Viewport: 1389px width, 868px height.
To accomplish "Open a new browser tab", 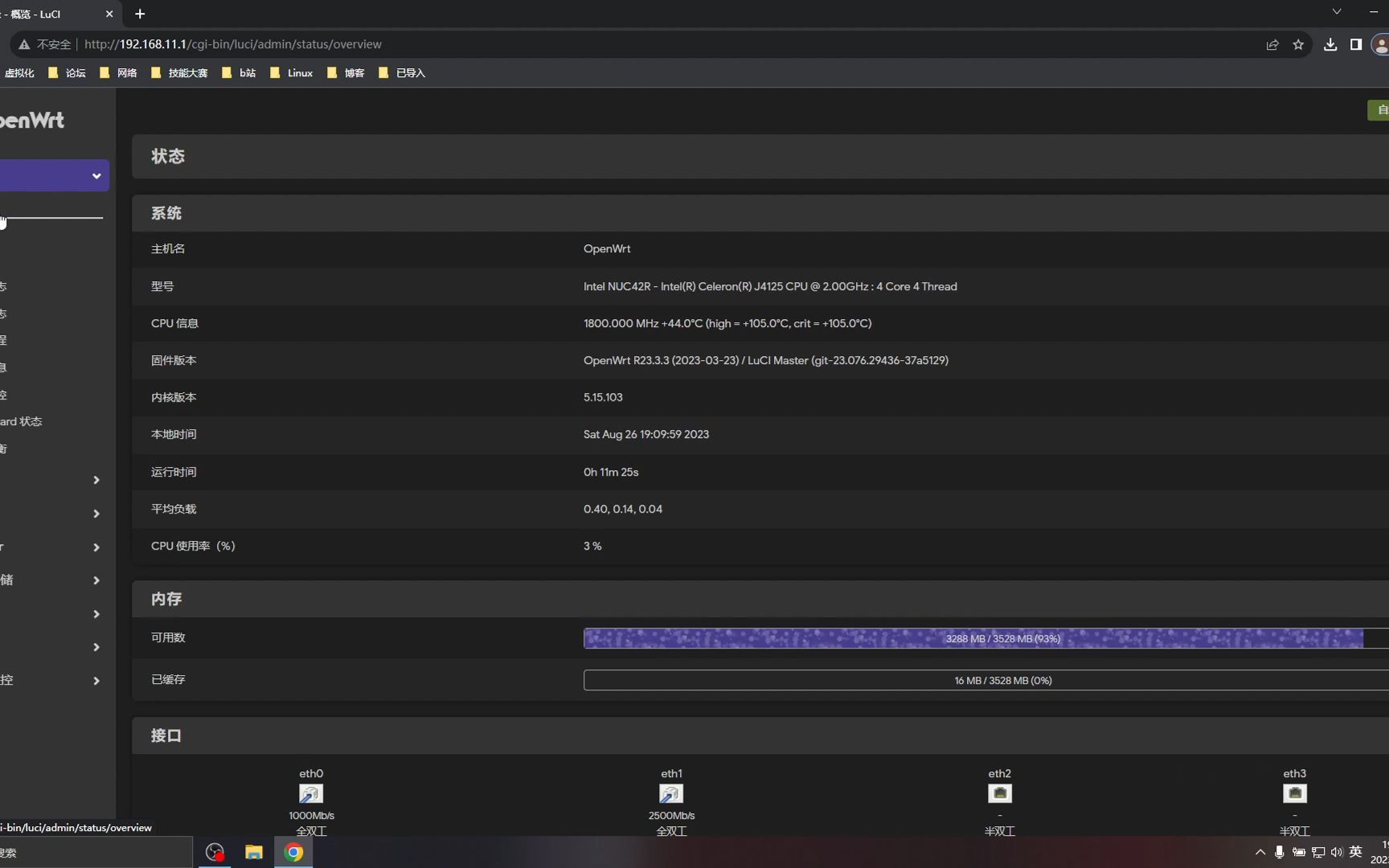I will pos(140,14).
